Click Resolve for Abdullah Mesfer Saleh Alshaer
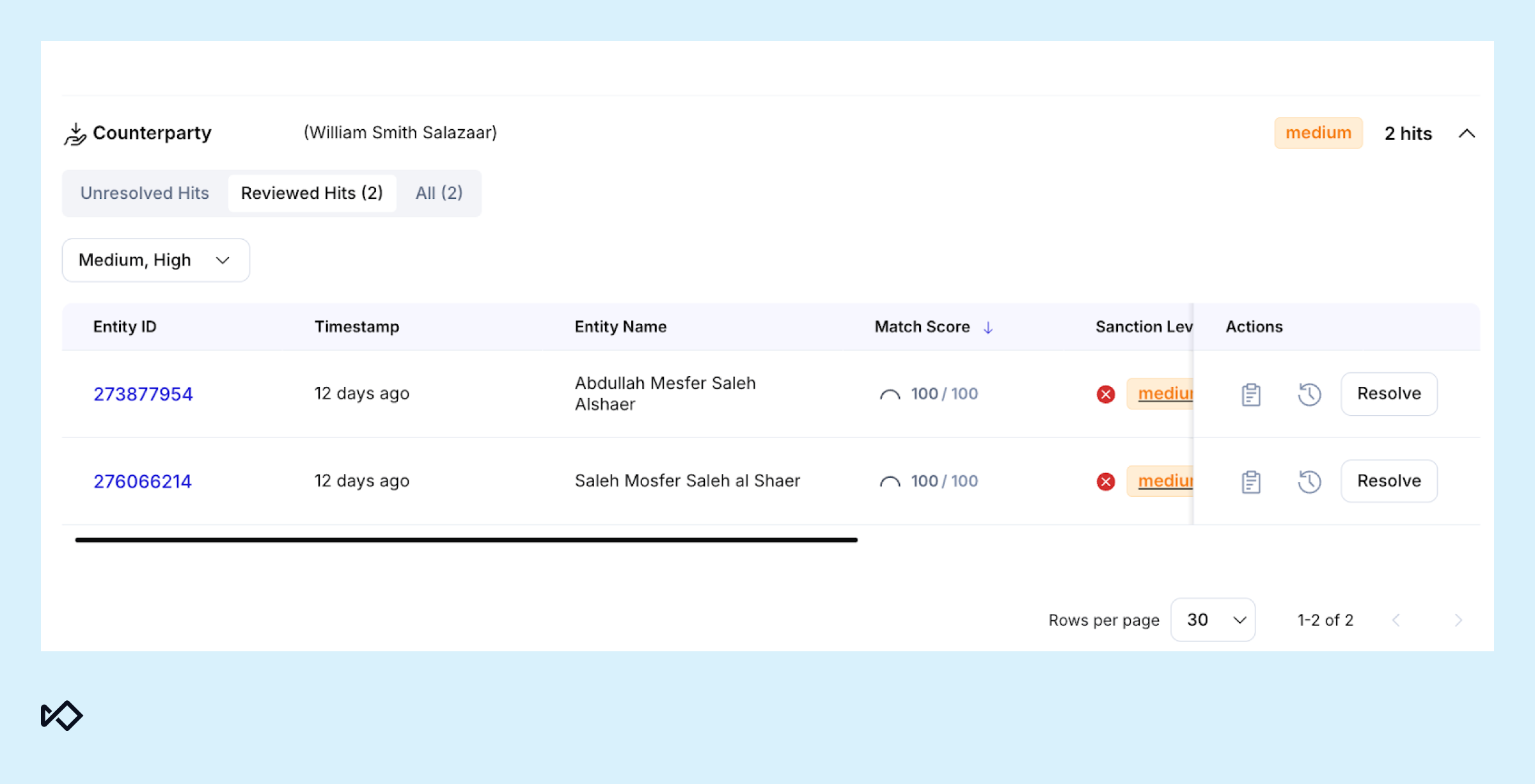This screenshot has width=1535, height=784. 1389,394
